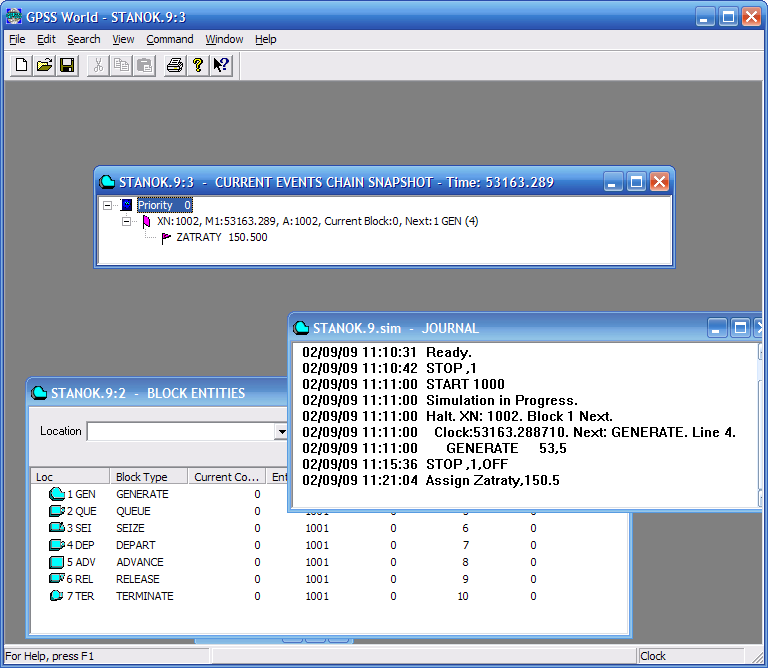Open the View menu
The width and height of the screenshot is (768, 668).
pyautogui.click(x=123, y=39)
